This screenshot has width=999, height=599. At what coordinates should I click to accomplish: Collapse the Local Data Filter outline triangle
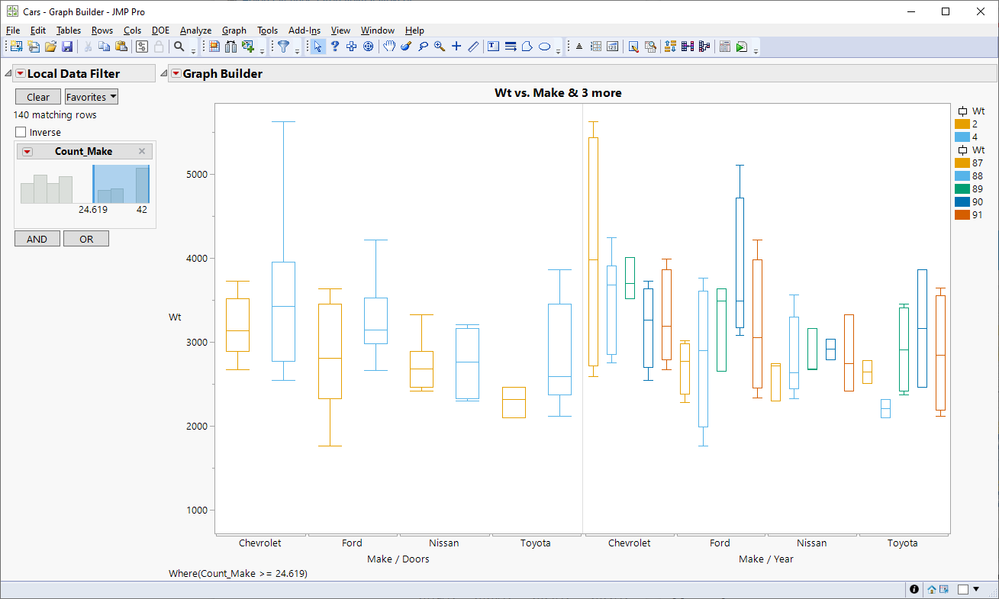tap(8, 74)
